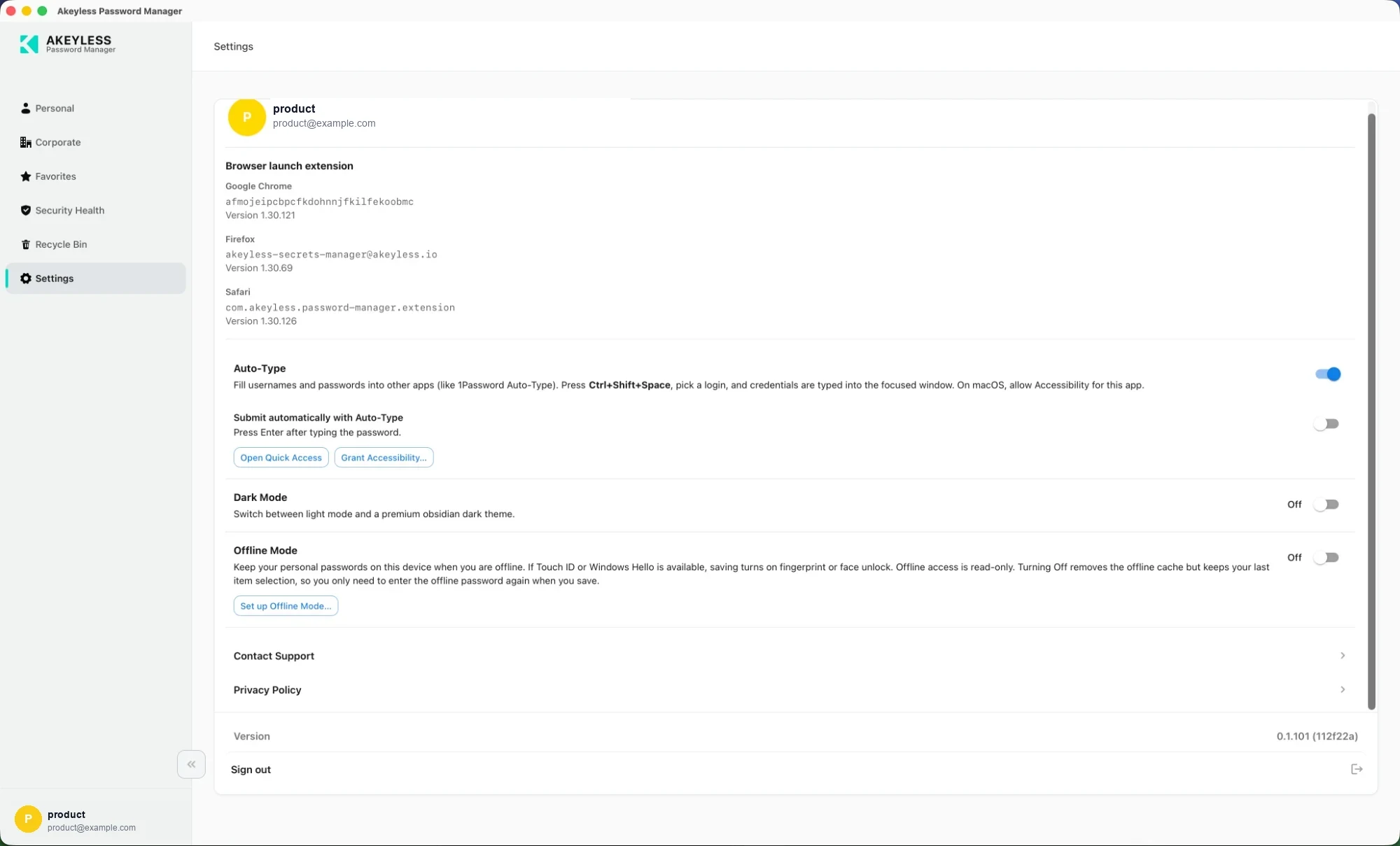Click the Chrome extension ID afmojeipcbpcfkdohnnjfkilfekoobmc

[x=319, y=202]
